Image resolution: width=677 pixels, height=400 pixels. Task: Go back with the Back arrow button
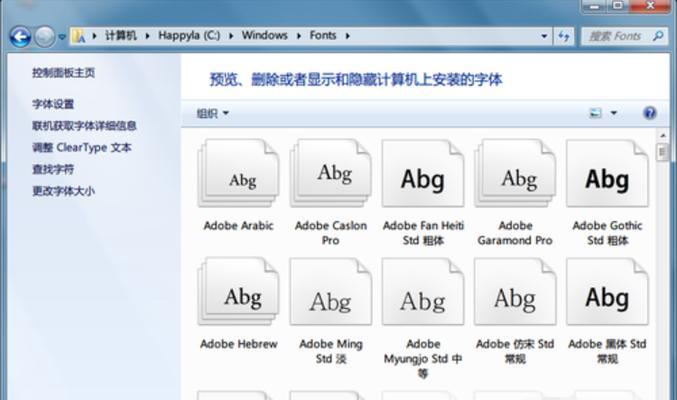click(x=20, y=36)
